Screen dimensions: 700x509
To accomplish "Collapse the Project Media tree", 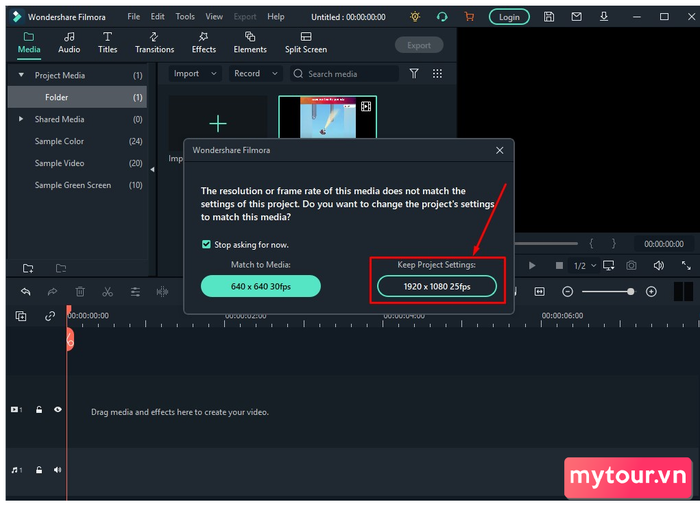I will pyautogui.click(x=21, y=75).
